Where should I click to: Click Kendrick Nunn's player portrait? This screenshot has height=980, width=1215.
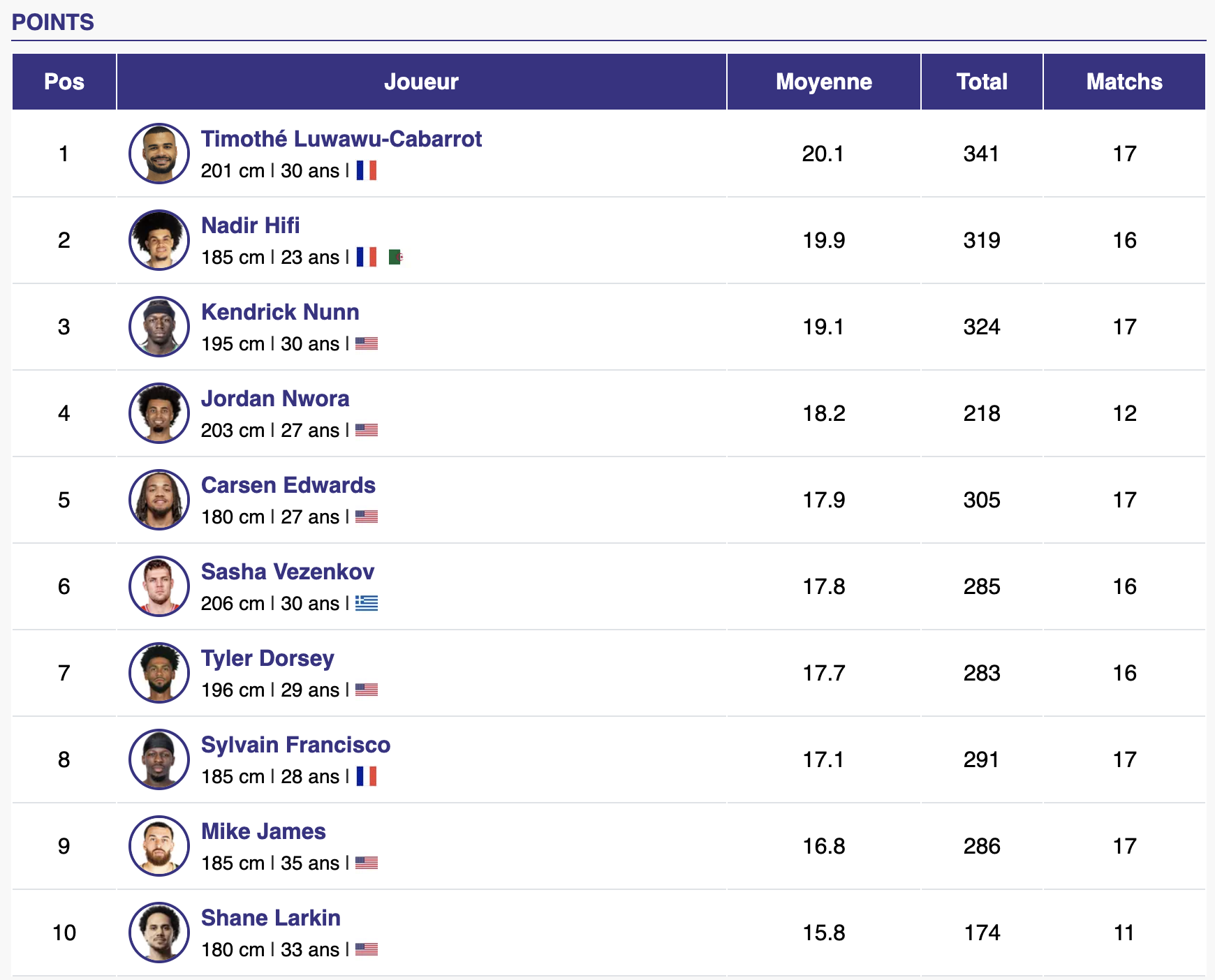159,327
